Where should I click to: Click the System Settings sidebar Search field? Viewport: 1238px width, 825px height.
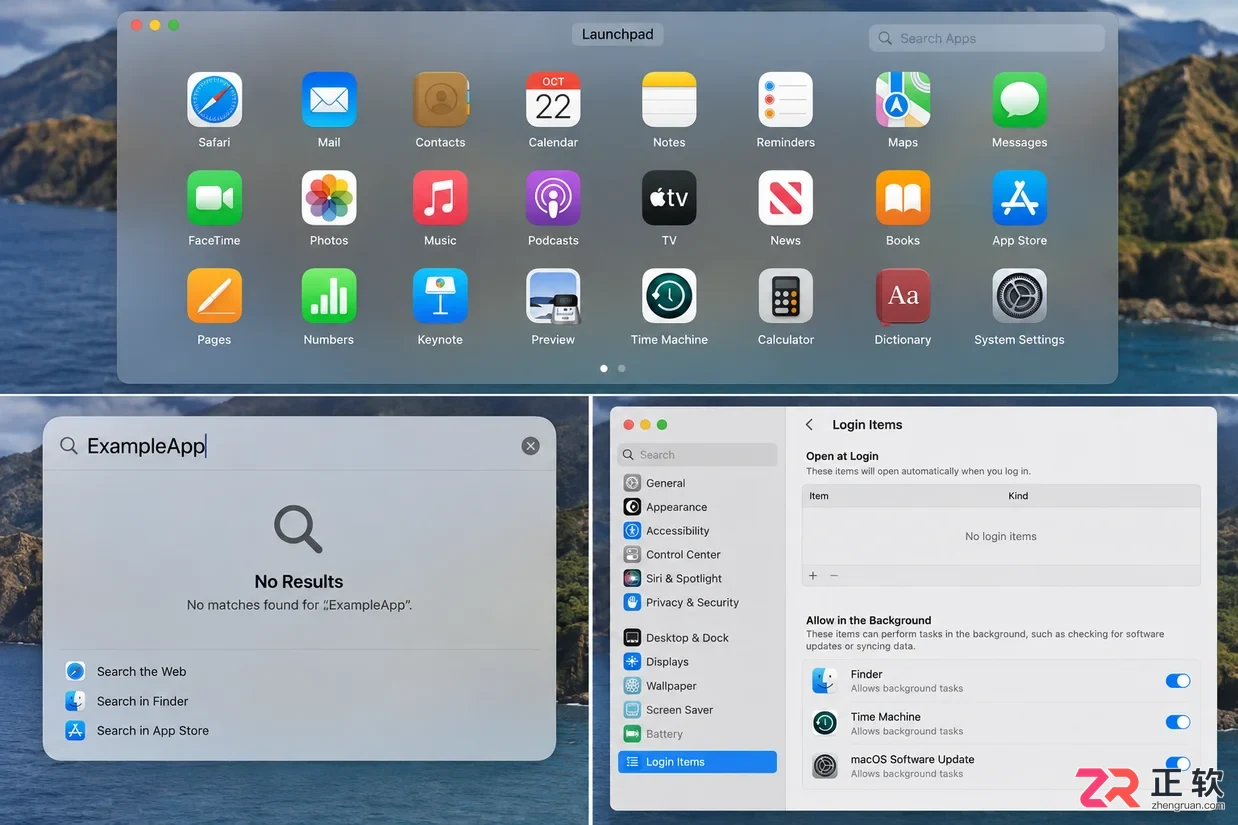697,455
